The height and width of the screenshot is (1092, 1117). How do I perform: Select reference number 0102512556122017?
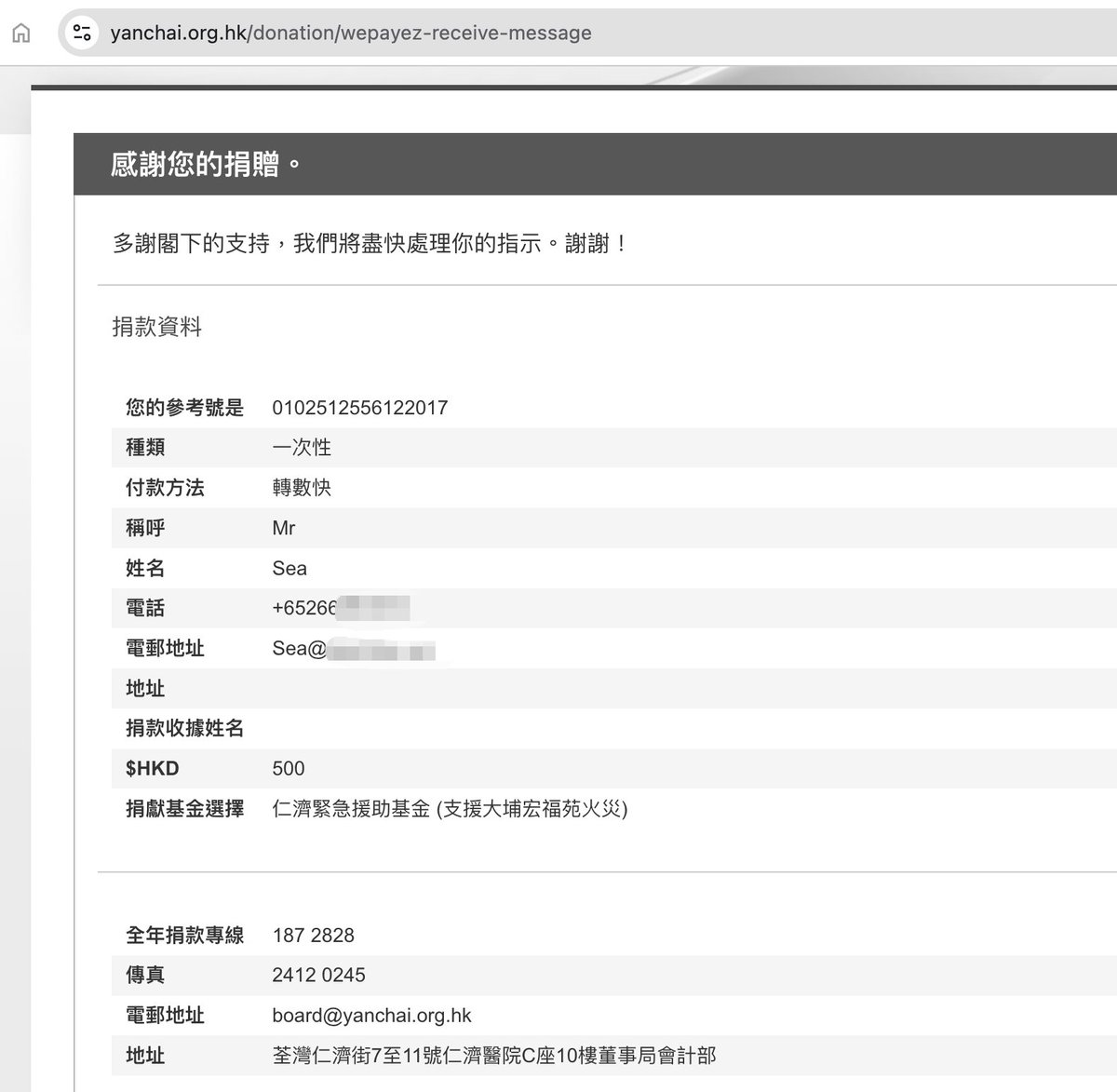click(x=360, y=408)
